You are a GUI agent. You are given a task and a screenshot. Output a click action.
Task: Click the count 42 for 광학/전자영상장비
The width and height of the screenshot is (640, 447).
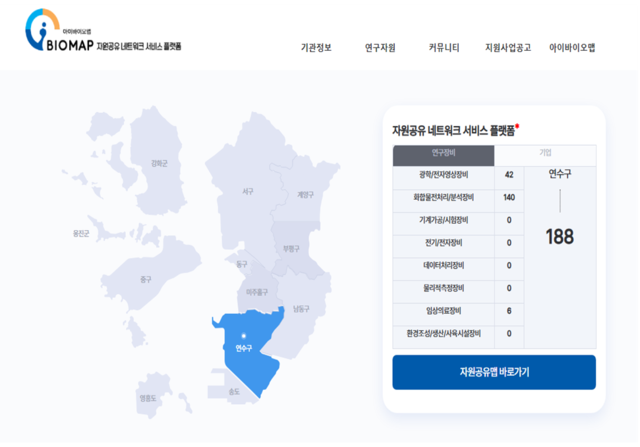click(x=509, y=175)
